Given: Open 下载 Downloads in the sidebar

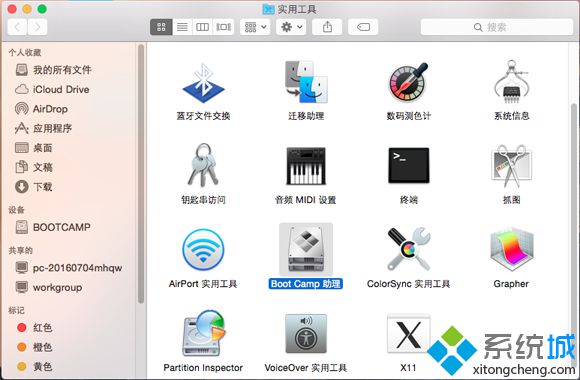Looking at the screenshot, I should (x=34, y=187).
